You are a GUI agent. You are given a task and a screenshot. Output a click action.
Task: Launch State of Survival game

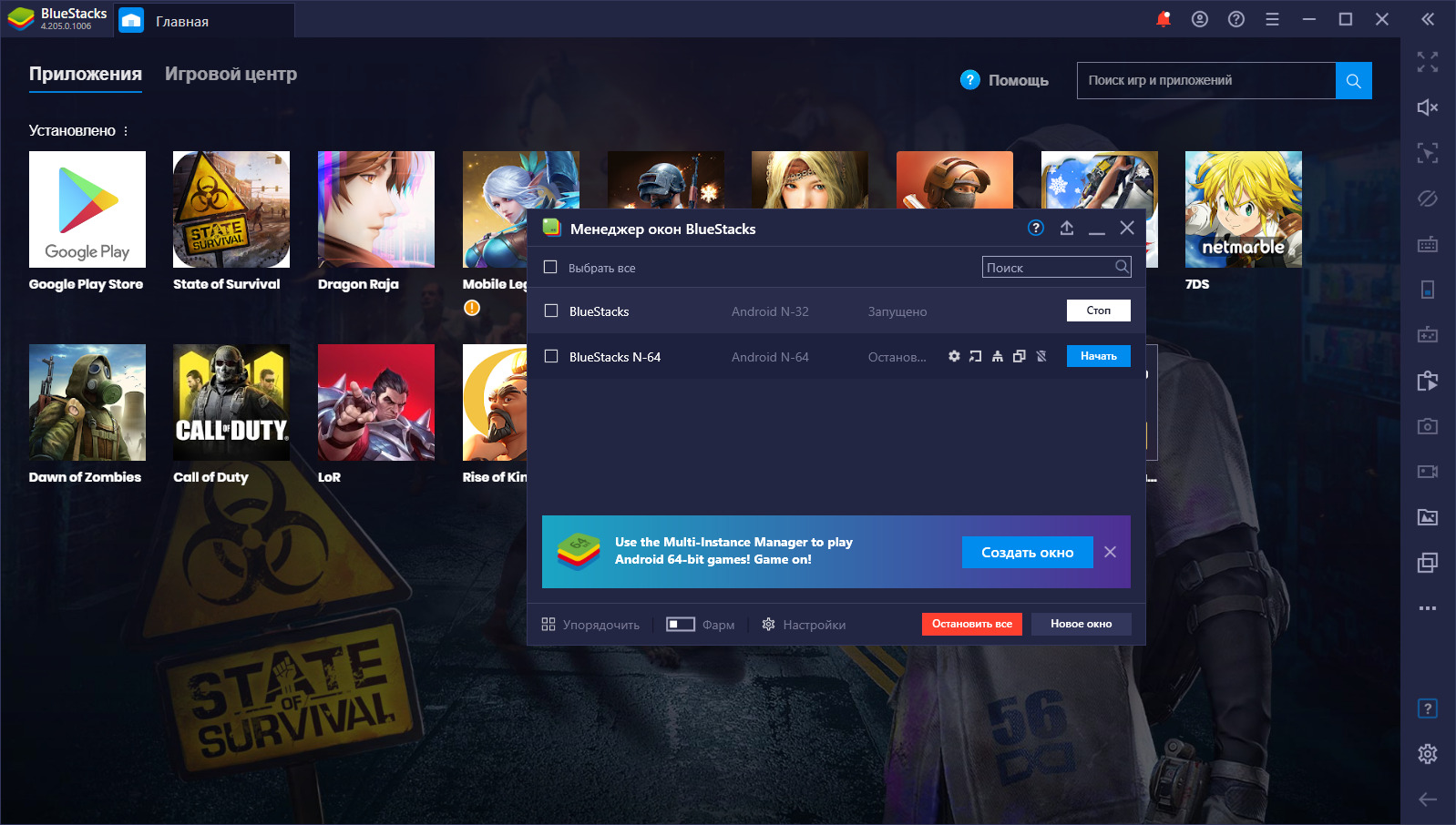(231, 209)
